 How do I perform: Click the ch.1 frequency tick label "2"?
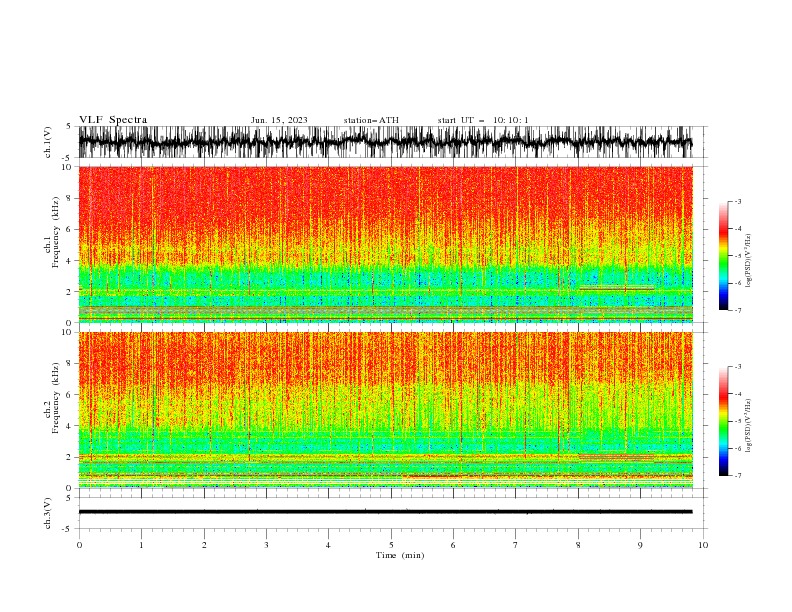[69, 292]
